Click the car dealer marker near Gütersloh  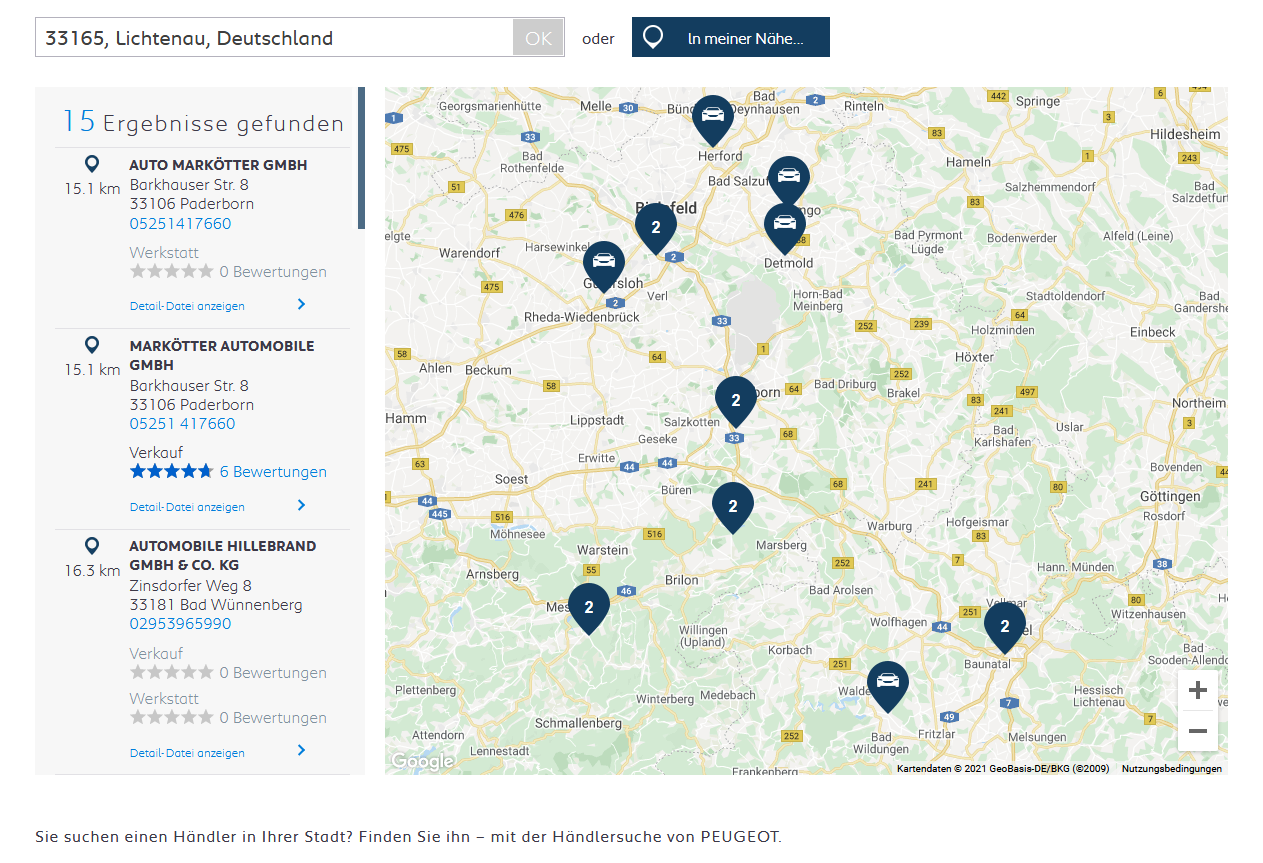click(603, 263)
